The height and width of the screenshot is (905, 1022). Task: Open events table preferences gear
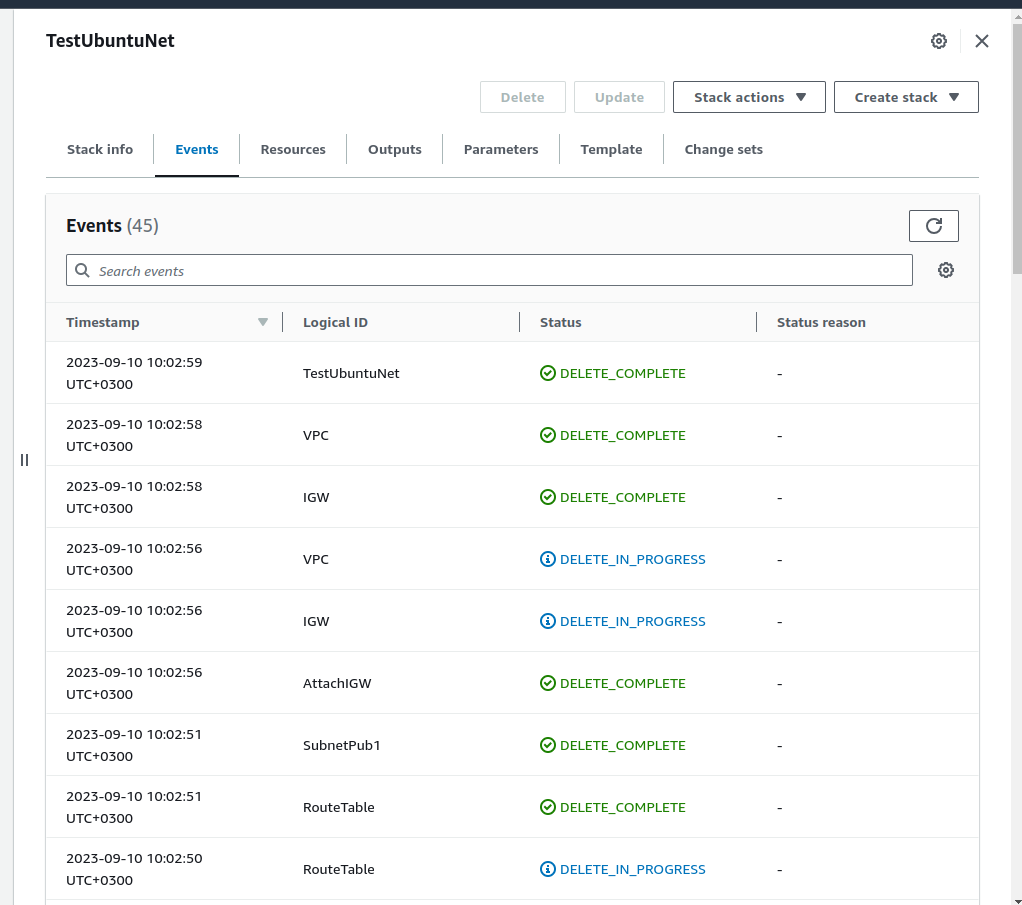pyautogui.click(x=946, y=270)
